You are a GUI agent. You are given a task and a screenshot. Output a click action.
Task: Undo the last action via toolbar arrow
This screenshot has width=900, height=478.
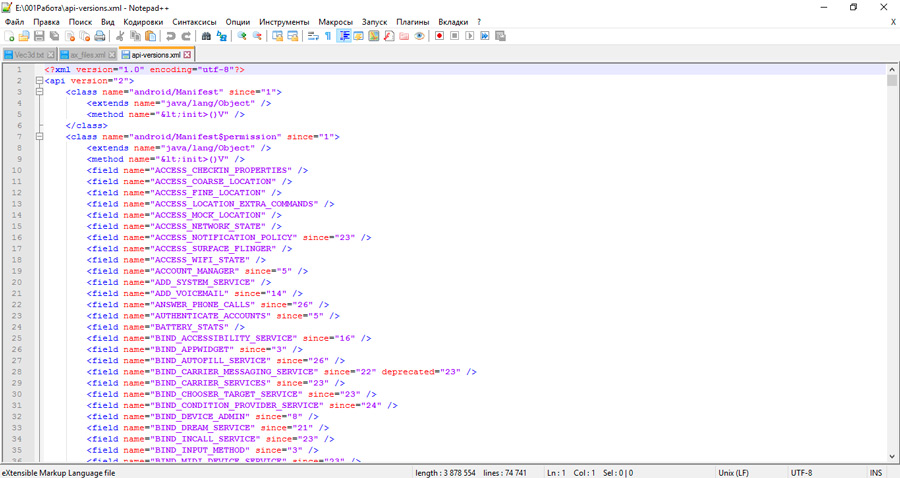pyautogui.click(x=171, y=36)
